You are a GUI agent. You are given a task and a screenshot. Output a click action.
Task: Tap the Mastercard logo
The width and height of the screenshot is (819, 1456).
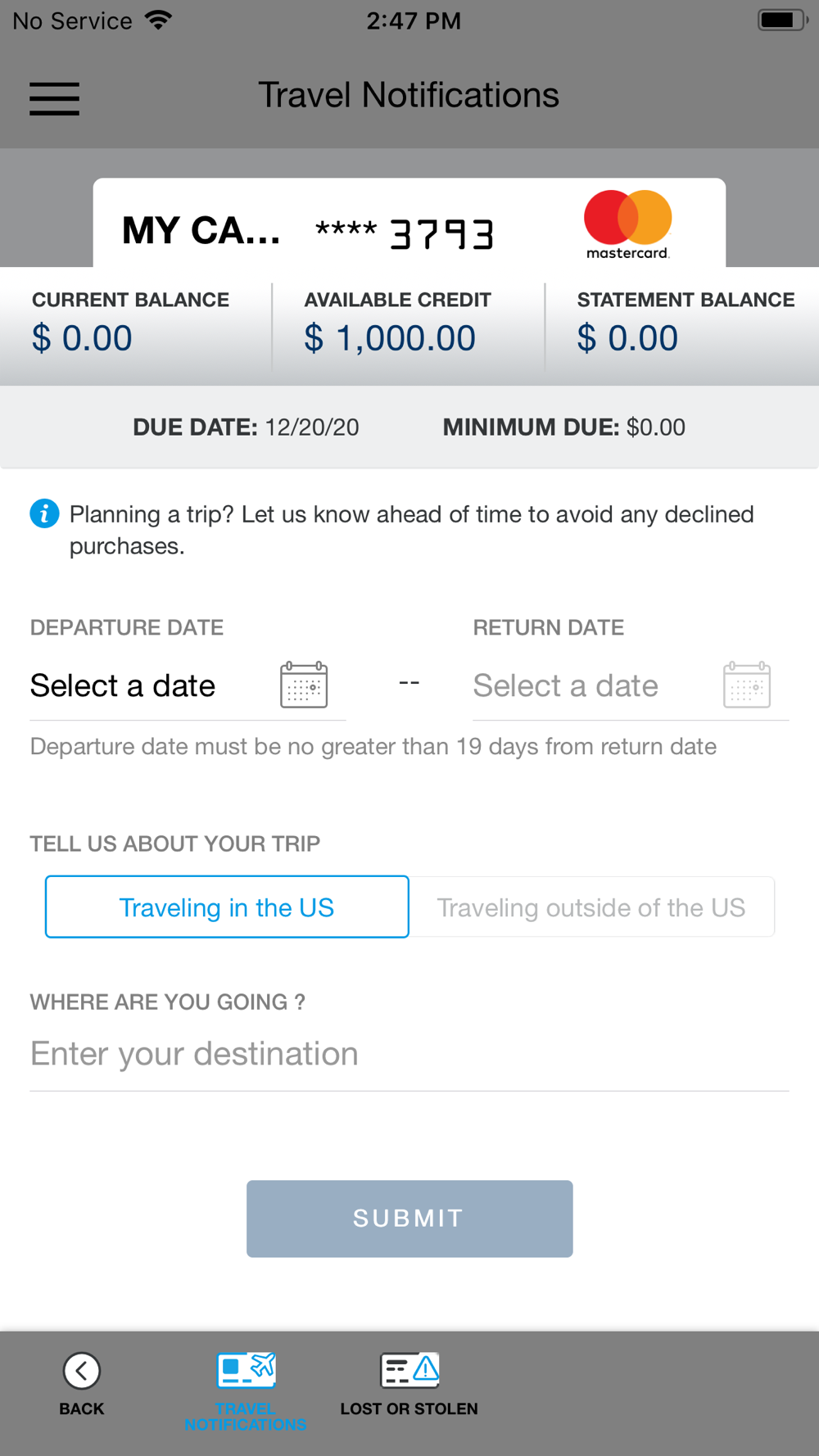point(627,224)
